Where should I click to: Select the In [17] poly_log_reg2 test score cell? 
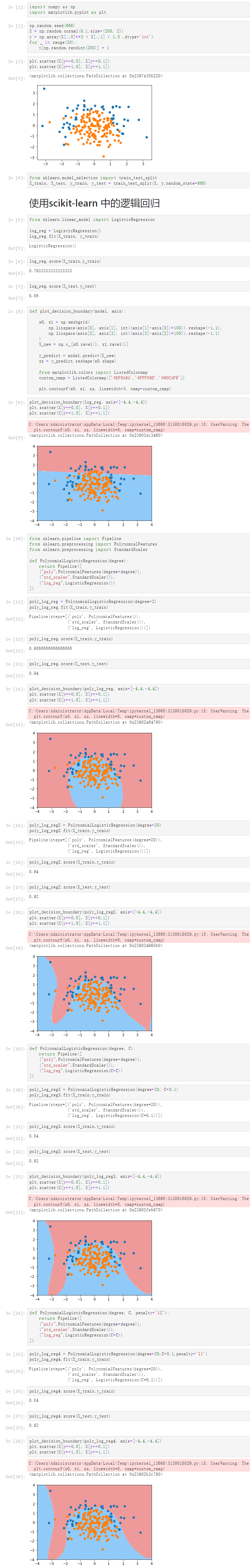coord(139,887)
